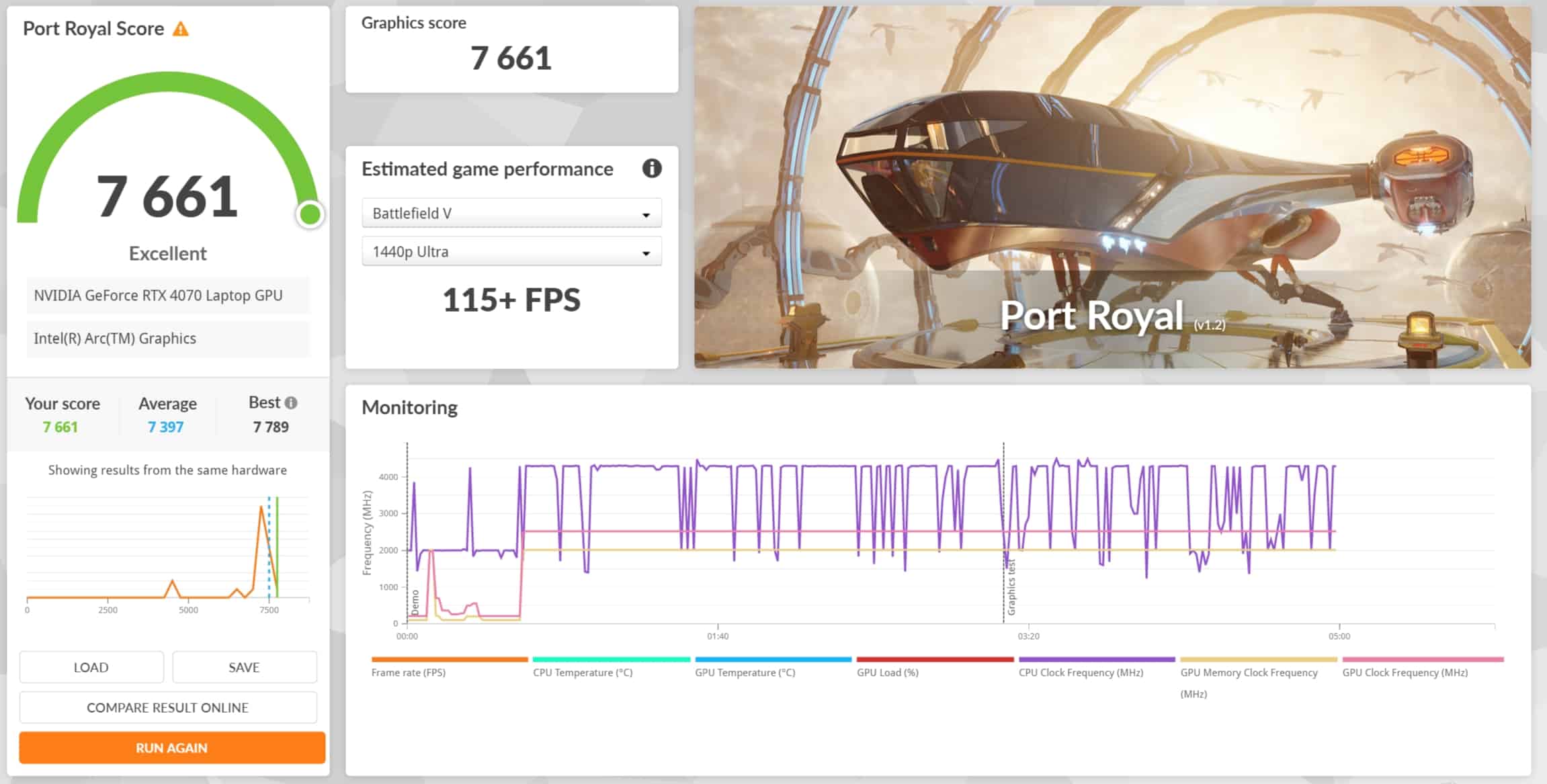Click the SAVE button
Screen dimensions: 1547x784
(x=244, y=667)
